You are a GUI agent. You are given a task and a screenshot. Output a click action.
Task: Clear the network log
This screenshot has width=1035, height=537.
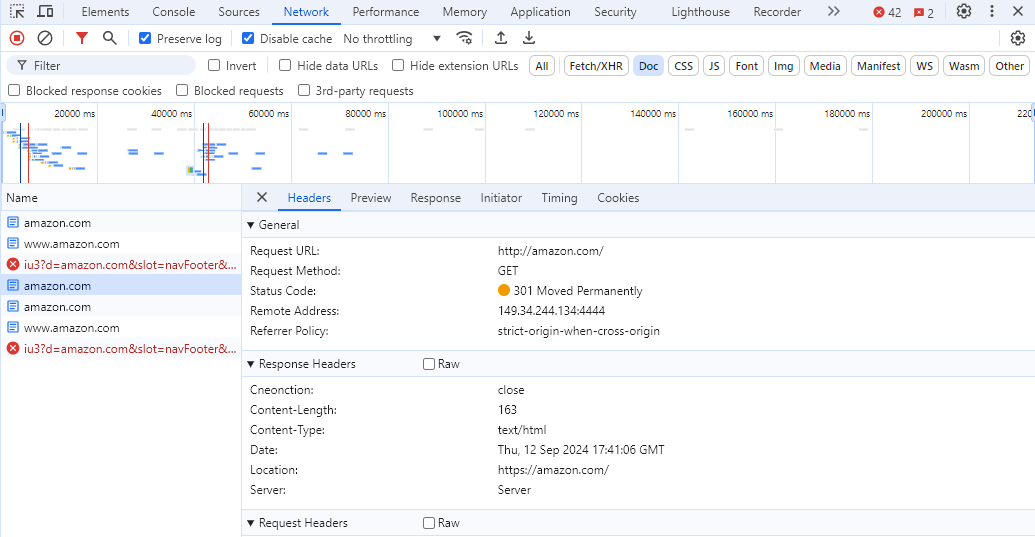(45, 38)
